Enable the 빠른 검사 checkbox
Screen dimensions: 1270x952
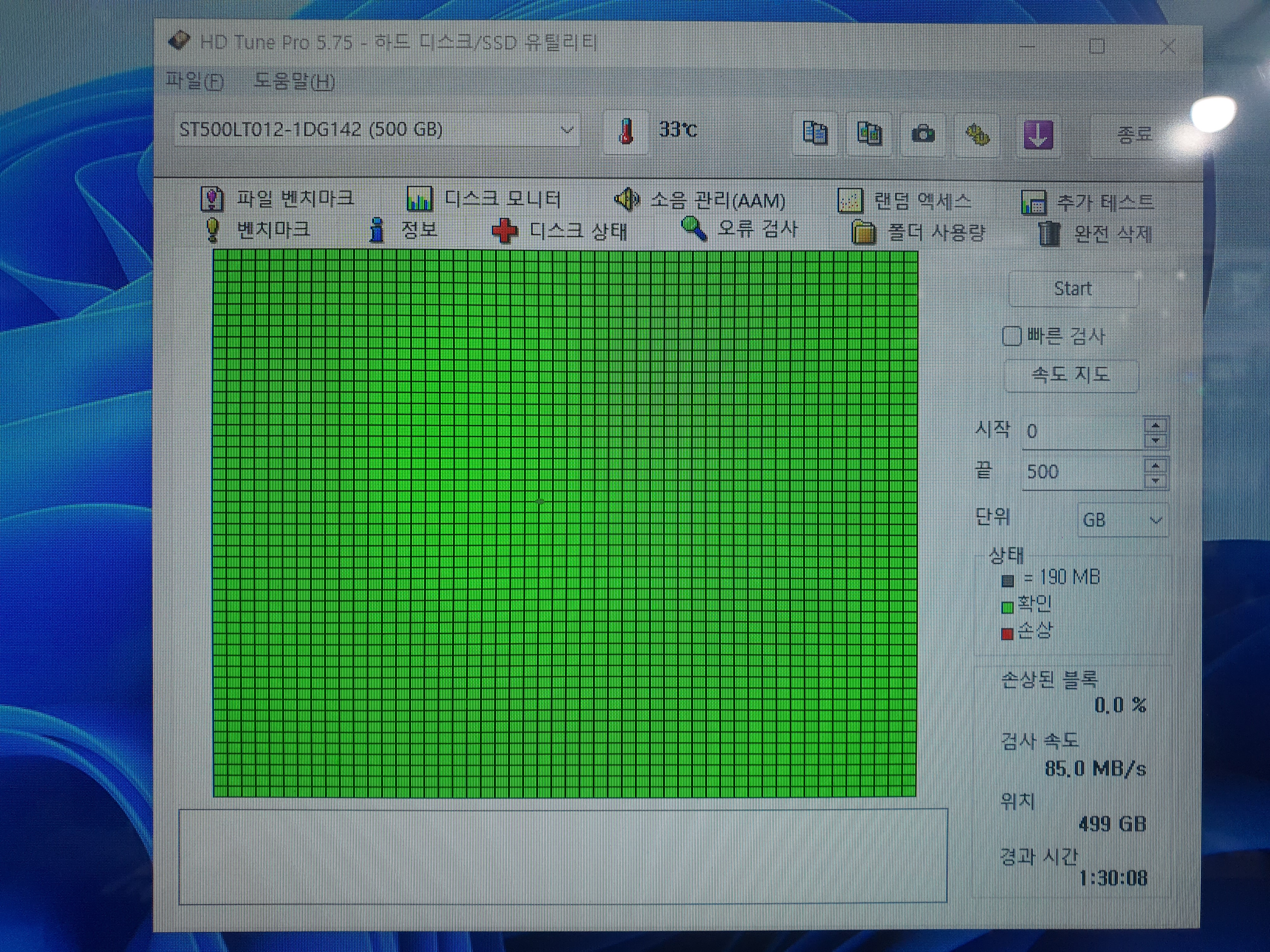tap(1012, 336)
